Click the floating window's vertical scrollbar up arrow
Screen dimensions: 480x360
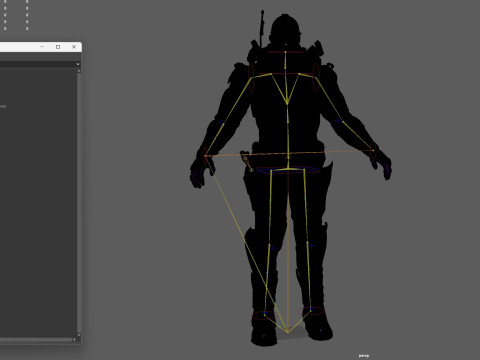79,71
